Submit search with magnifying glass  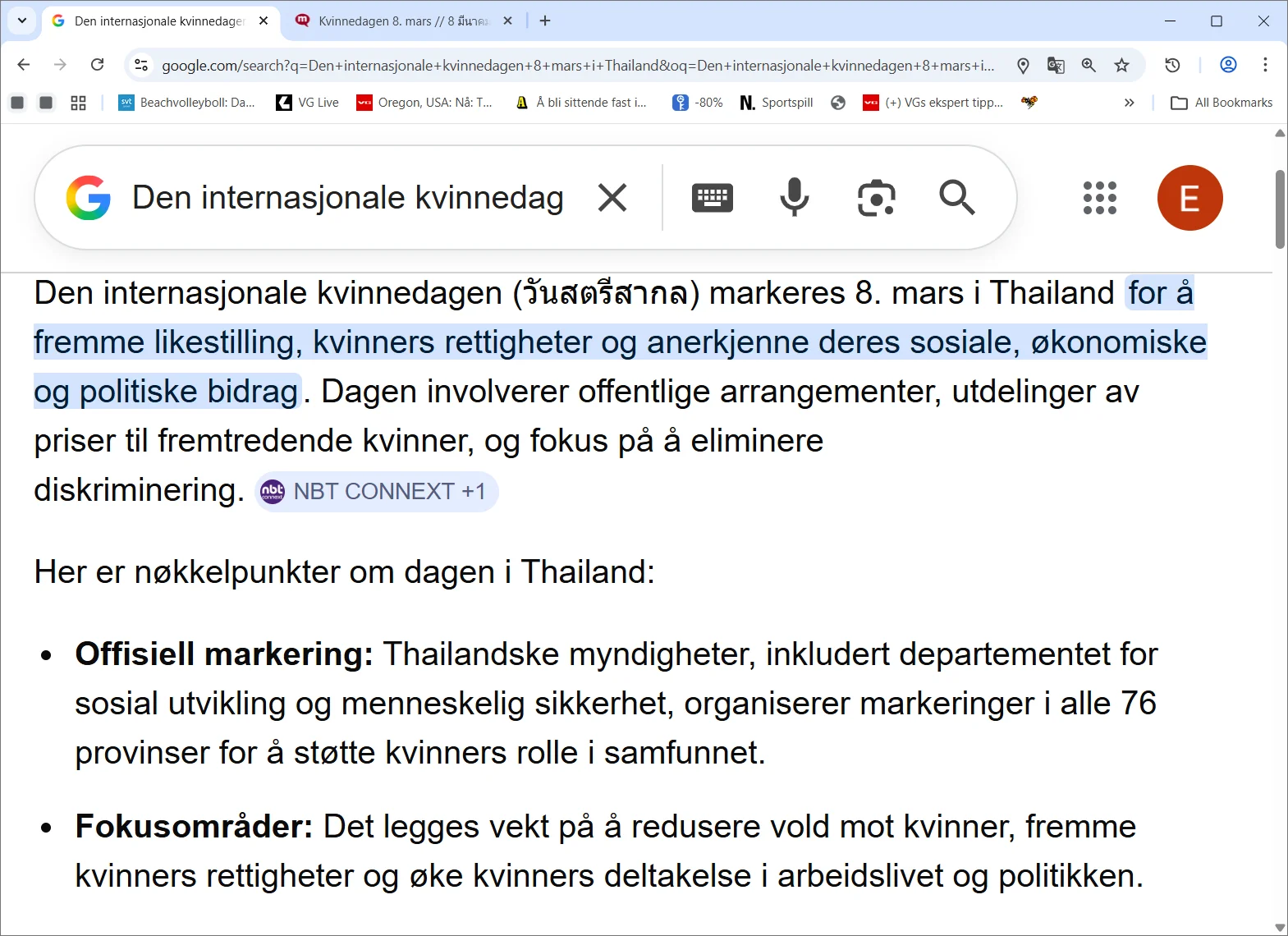coord(957,198)
